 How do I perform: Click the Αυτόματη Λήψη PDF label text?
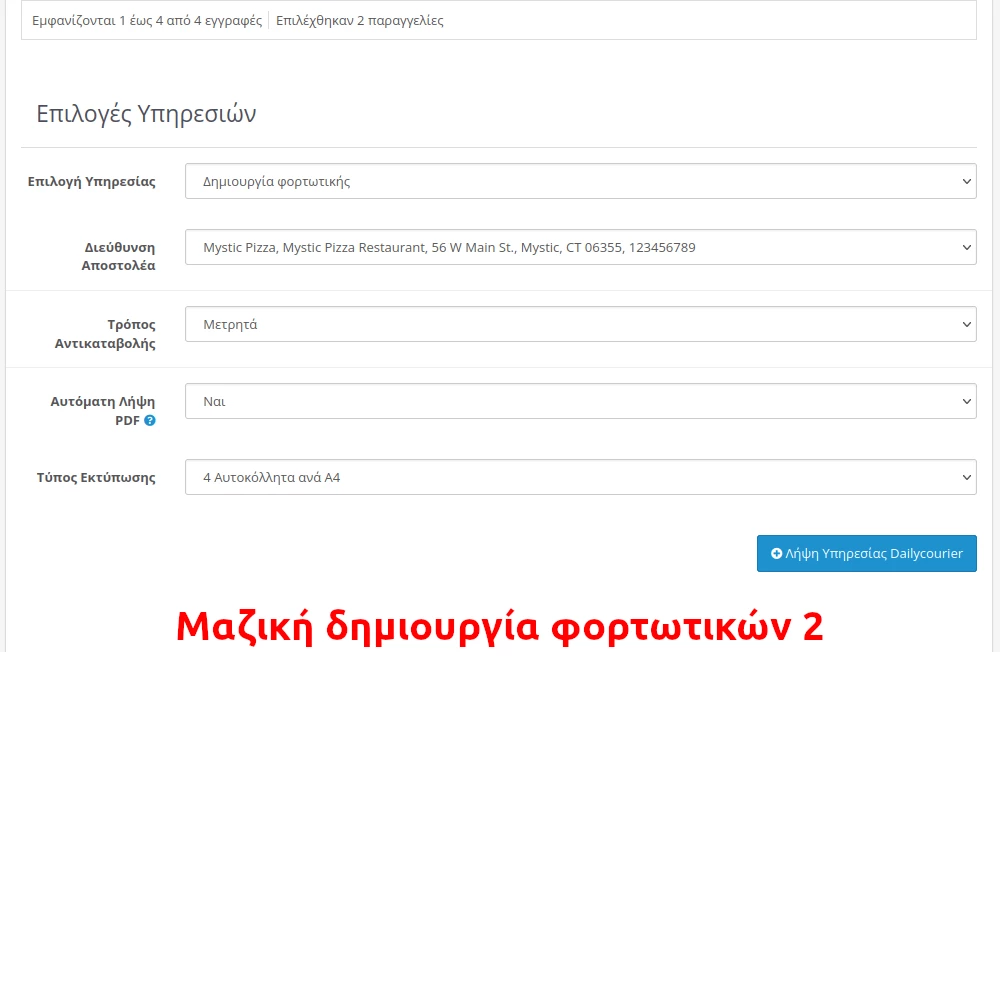pos(103,401)
